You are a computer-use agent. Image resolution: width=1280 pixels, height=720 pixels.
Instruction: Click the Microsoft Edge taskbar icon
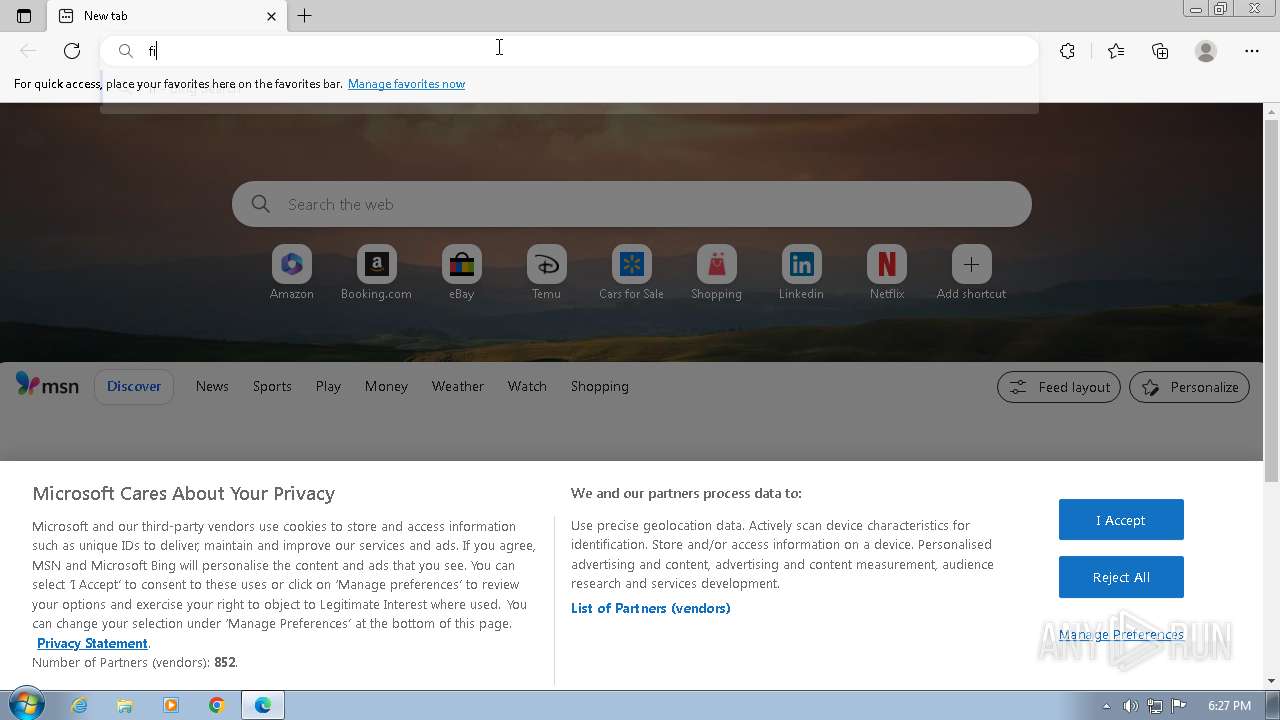263,705
